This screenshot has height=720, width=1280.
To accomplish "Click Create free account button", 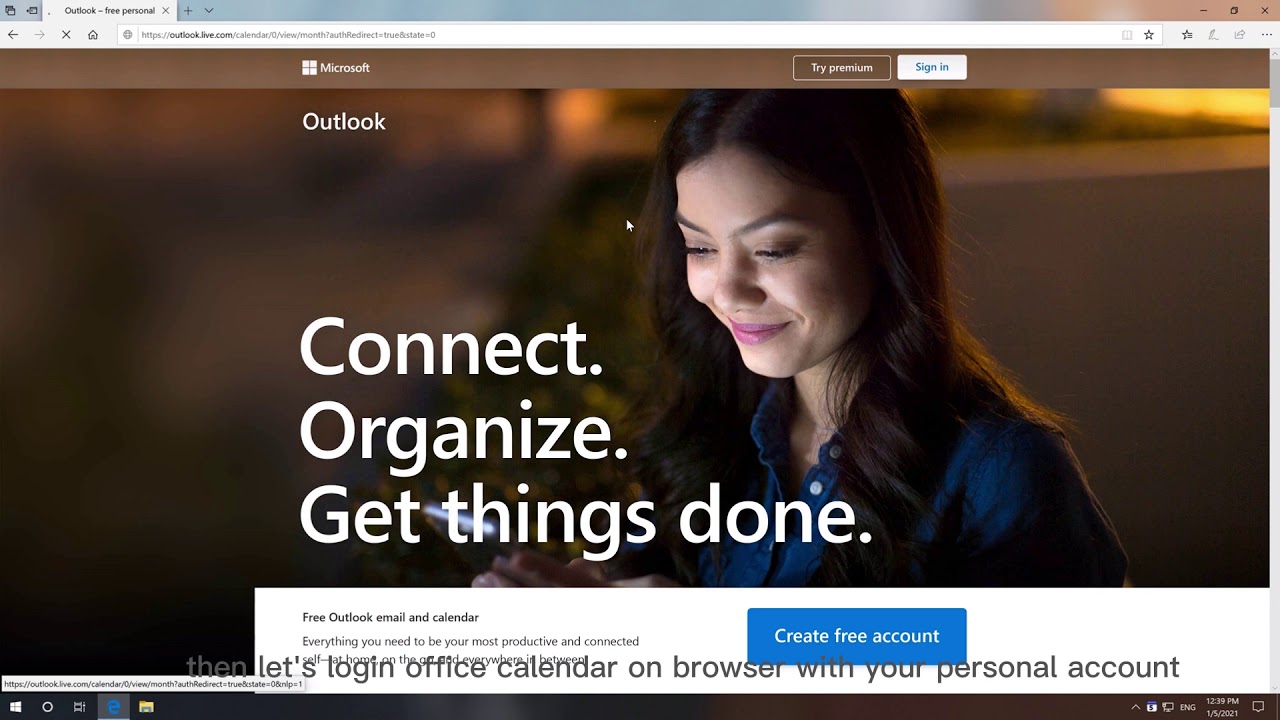I will click(x=857, y=636).
